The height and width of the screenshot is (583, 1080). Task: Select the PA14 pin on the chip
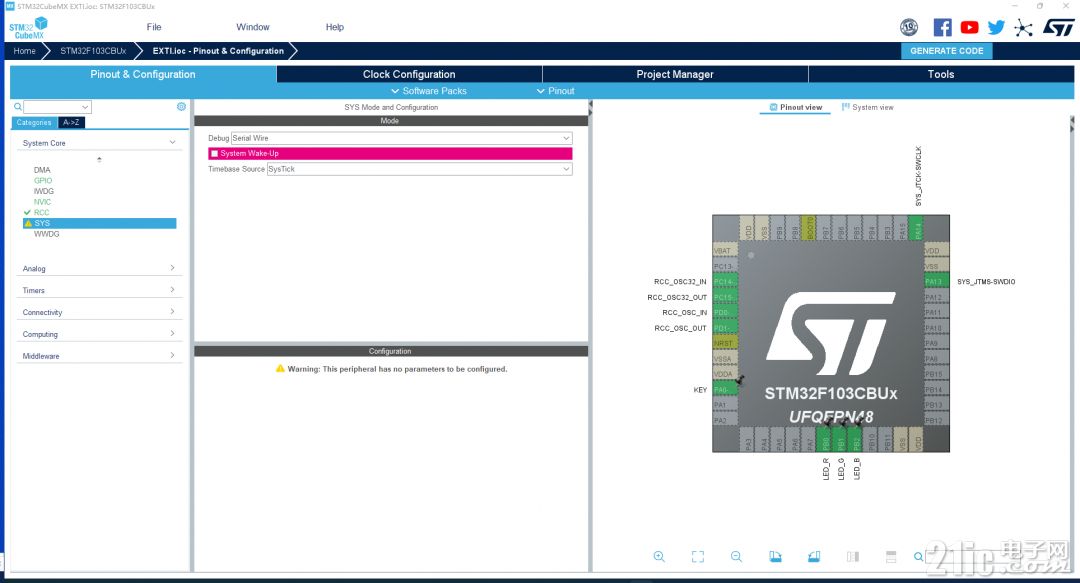coord(915,227)
